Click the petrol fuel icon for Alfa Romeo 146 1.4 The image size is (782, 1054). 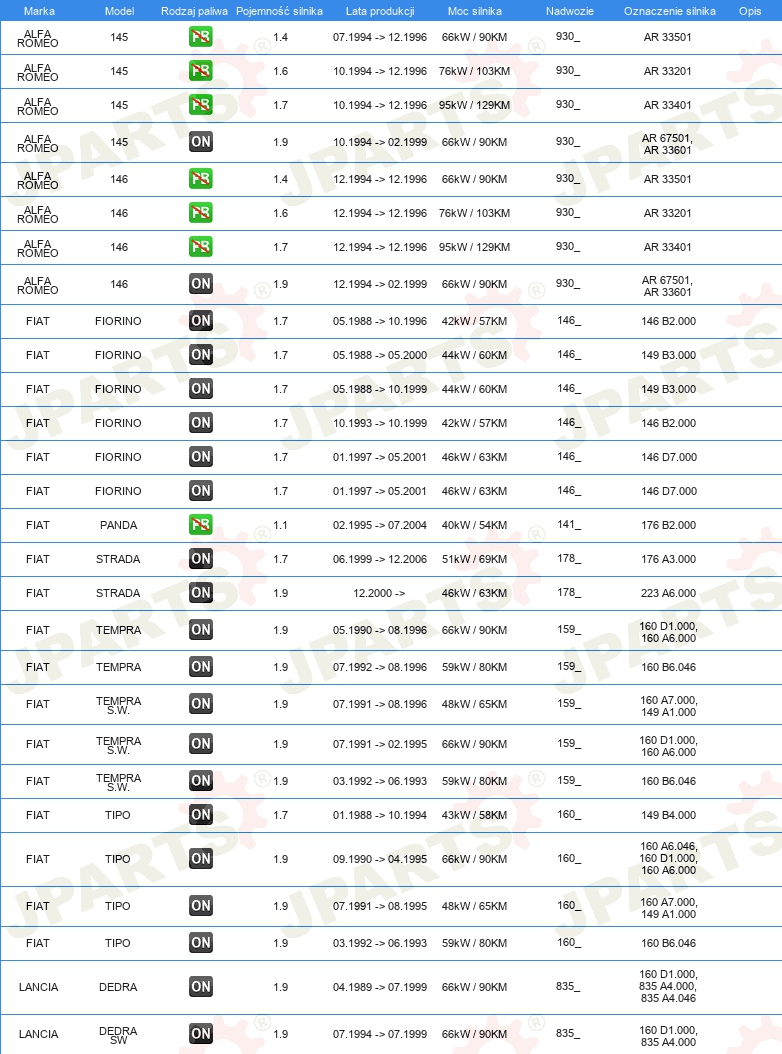(200, 179)
